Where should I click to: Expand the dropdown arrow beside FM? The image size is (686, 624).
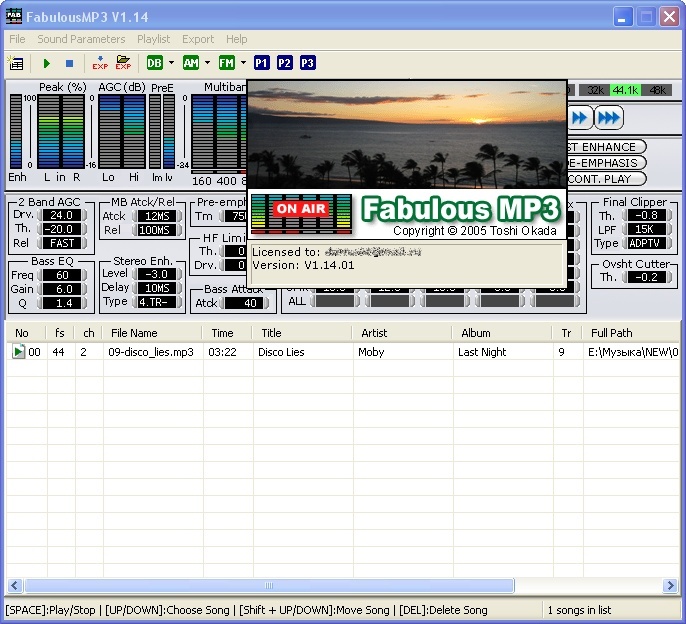coord(244,63)
